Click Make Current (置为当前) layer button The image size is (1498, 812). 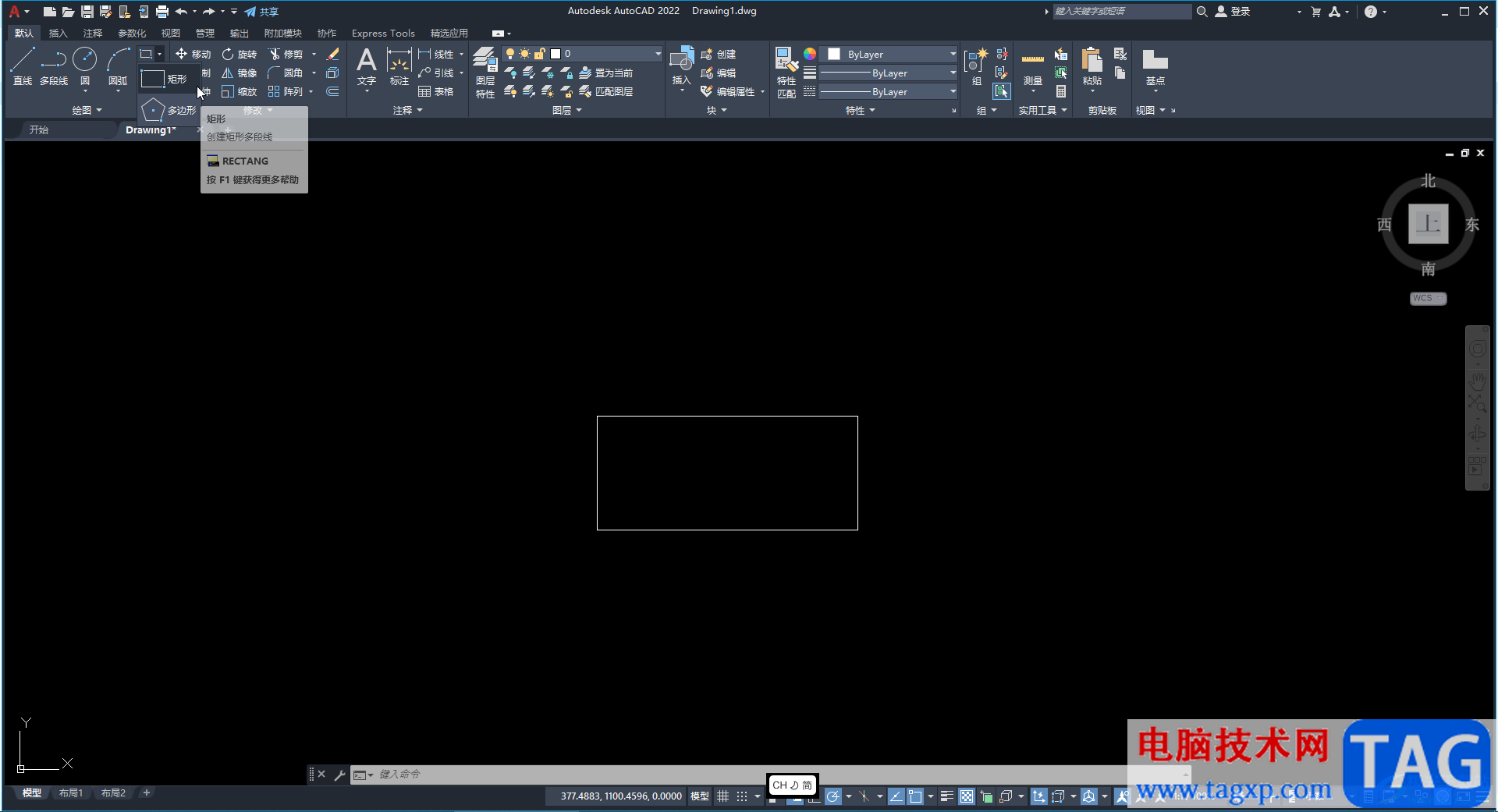coord(605,73)
